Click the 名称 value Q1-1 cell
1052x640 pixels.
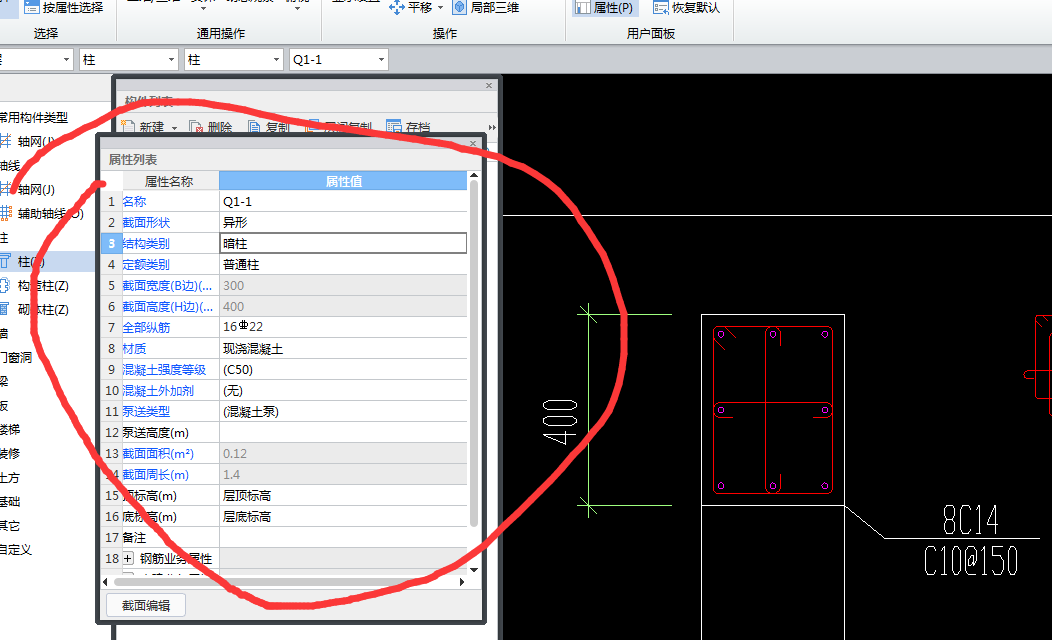point(343,201)
